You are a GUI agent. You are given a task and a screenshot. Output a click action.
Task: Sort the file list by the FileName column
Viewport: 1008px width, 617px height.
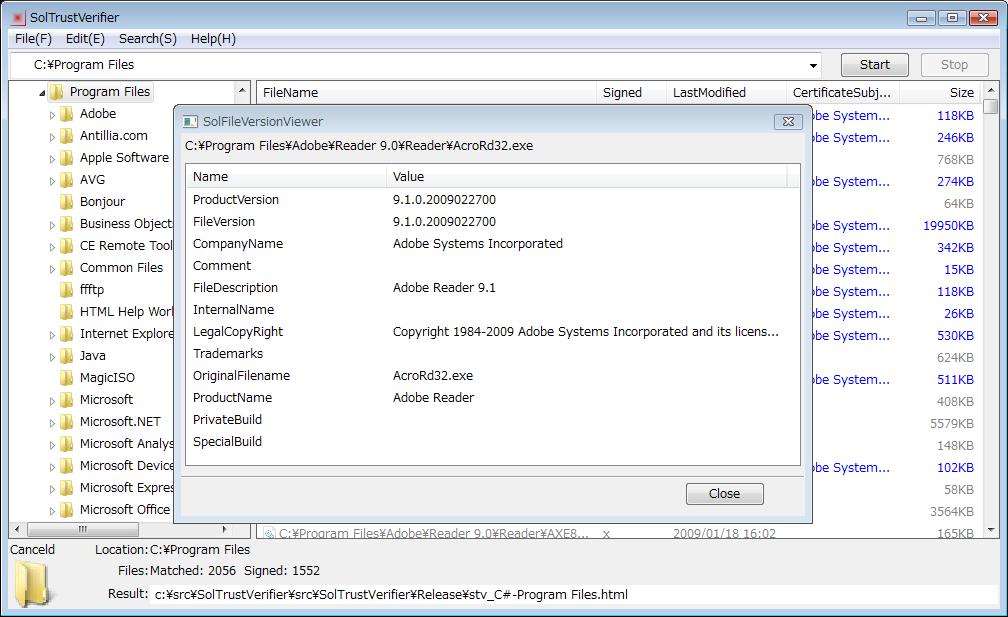tap(426, 93)
